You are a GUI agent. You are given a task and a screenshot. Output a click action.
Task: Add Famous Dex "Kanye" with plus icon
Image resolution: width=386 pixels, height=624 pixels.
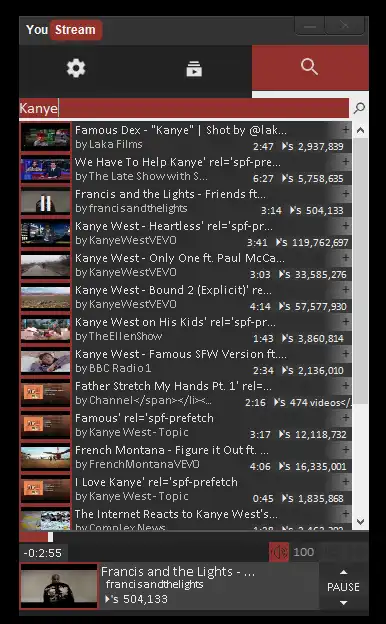pyautogui.click(x=345, y=130)
